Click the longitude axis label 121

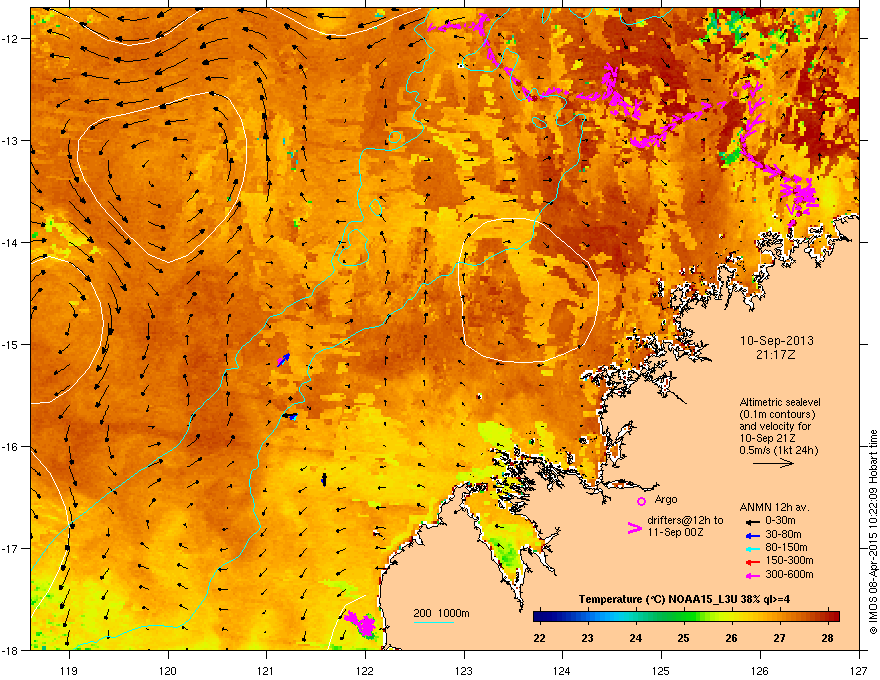(x=266, y=670)
